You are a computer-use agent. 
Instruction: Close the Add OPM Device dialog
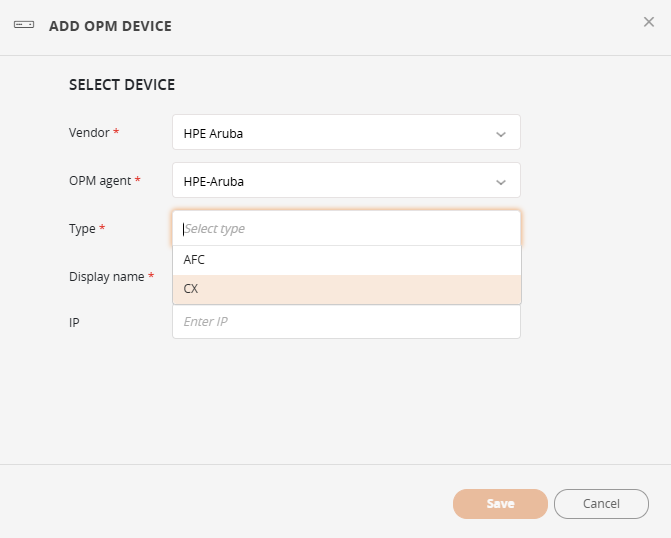(648, 22)
